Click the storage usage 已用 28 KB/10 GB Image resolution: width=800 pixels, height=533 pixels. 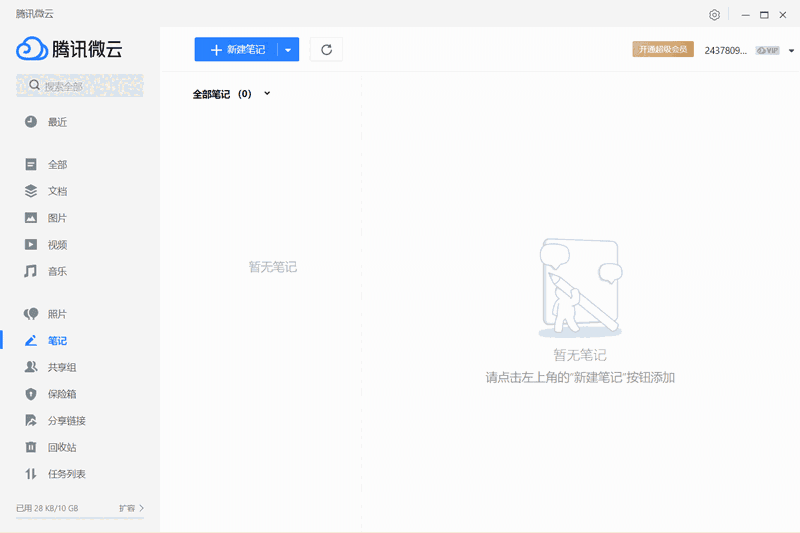pos(47,508)
